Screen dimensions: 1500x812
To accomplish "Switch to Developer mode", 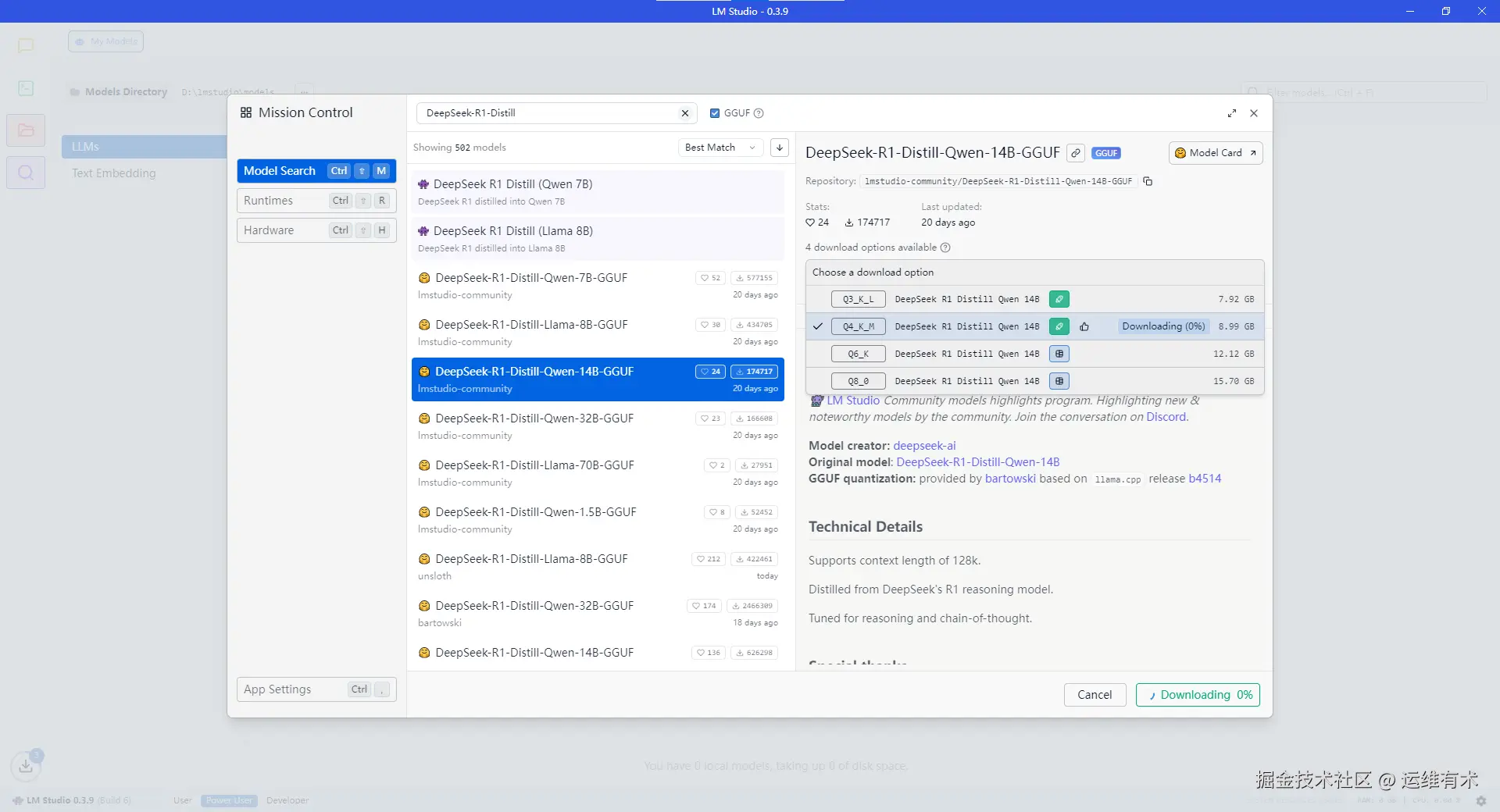I will click(x=287, y=800).
